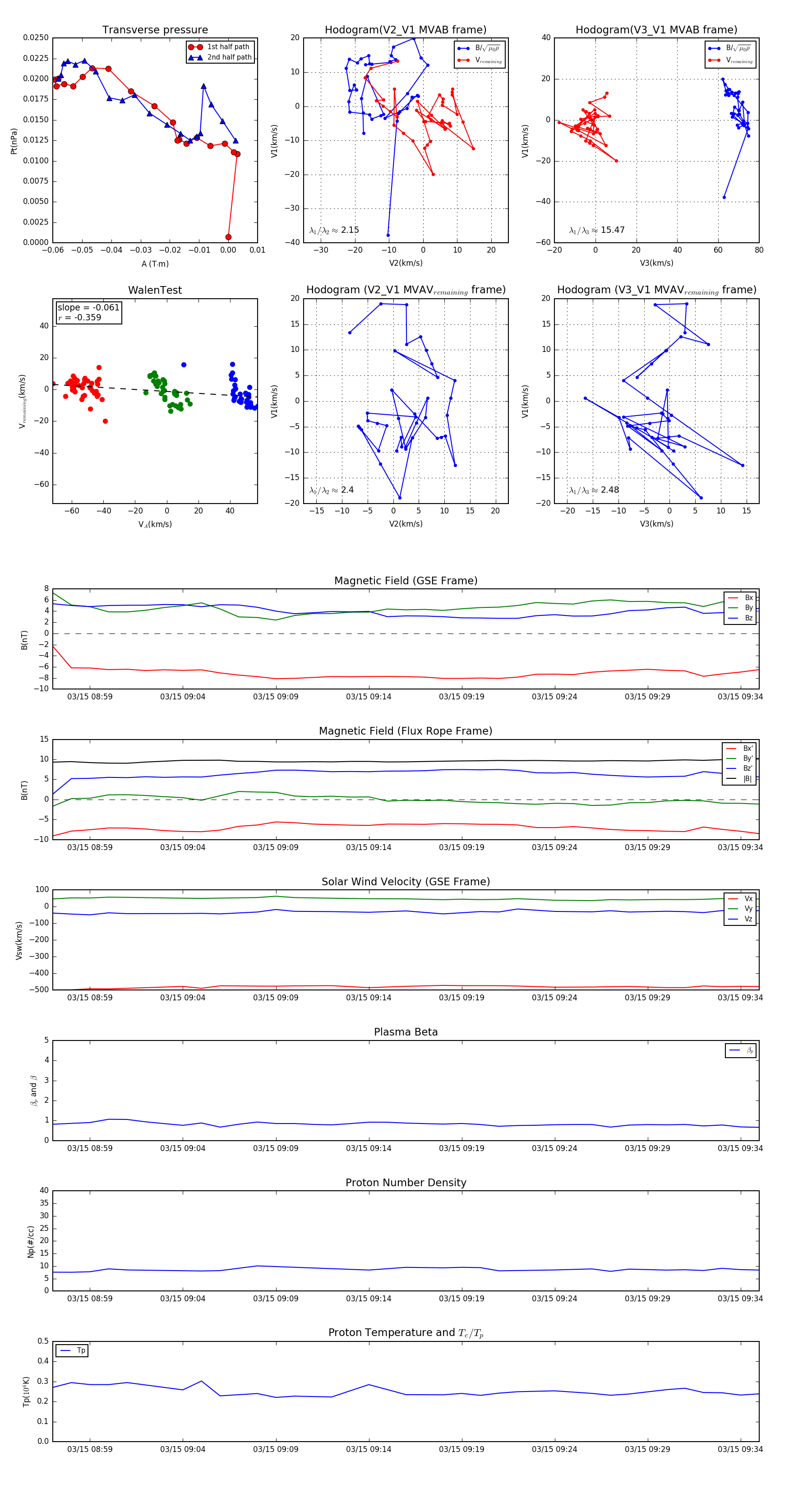812x1489 pixels.
Task: Click the 'Plasma Beta' plot title
Action: (406, 1032)
